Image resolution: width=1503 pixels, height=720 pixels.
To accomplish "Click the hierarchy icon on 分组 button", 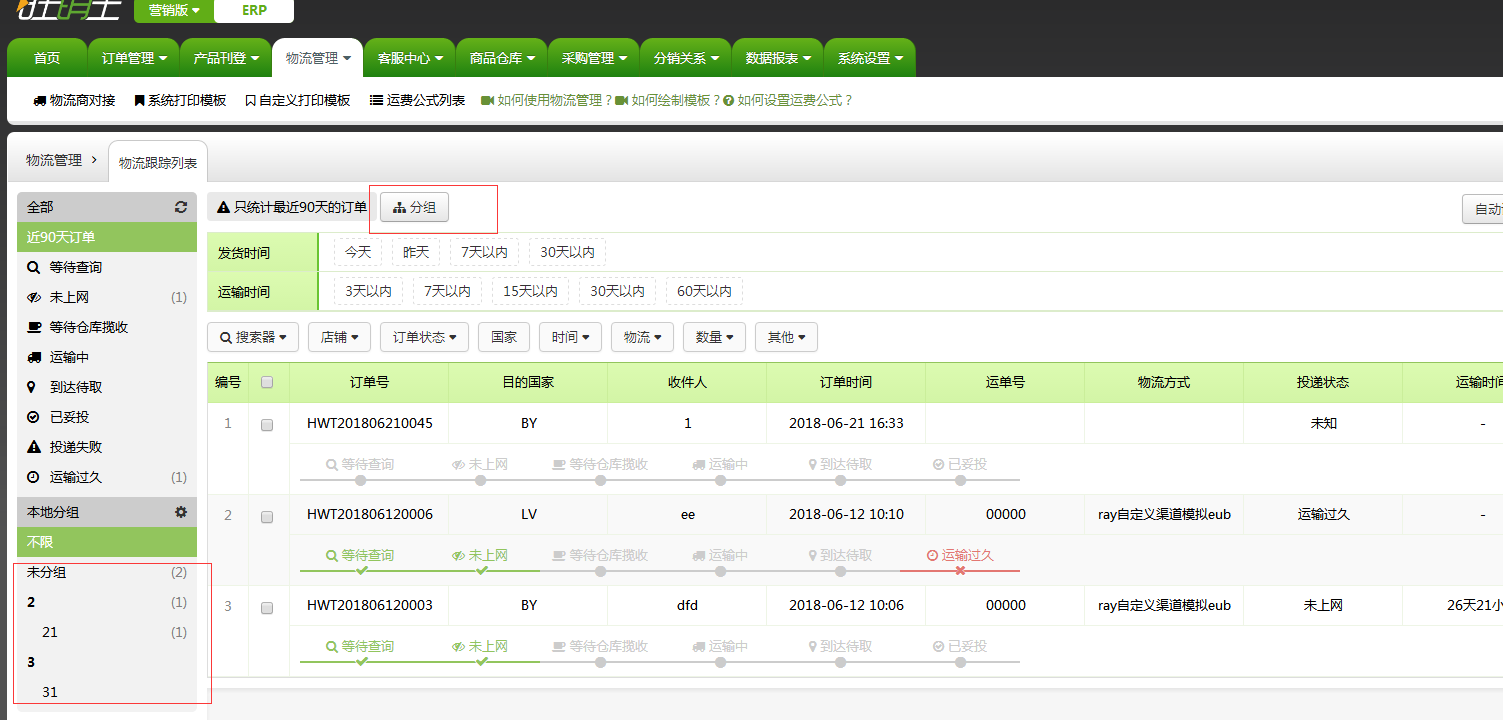I will click(x=399, y=208).
